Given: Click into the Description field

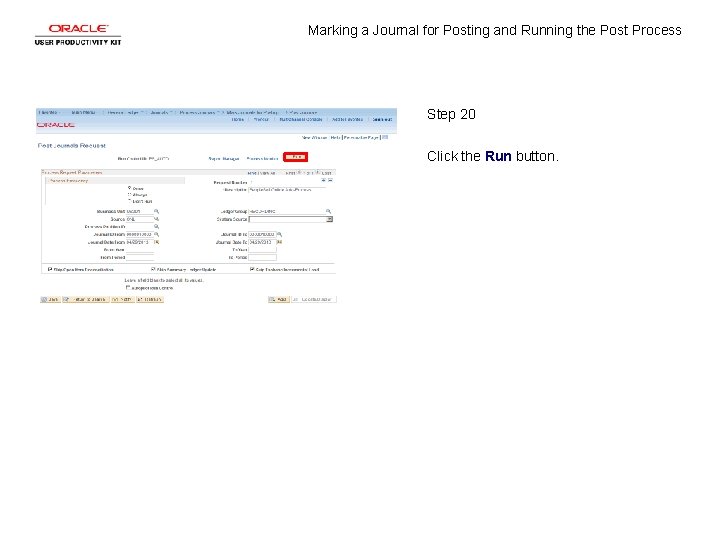Looking at the screenshot, I should (287, 190).
